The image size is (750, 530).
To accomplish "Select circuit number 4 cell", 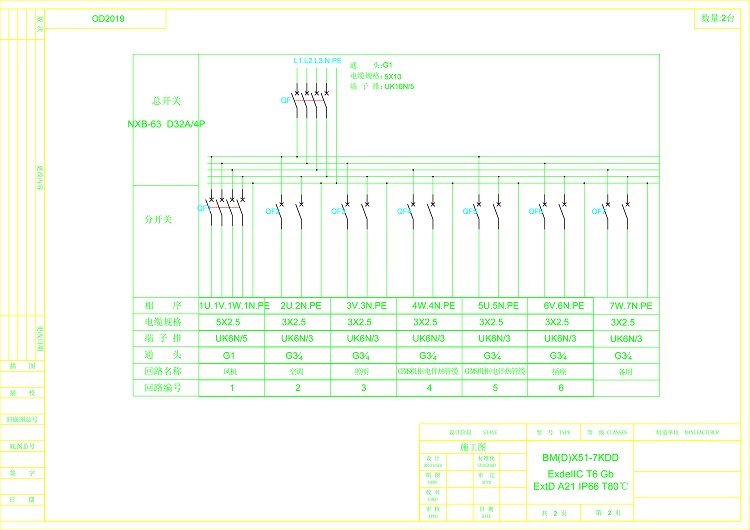I will pos(429,388).
